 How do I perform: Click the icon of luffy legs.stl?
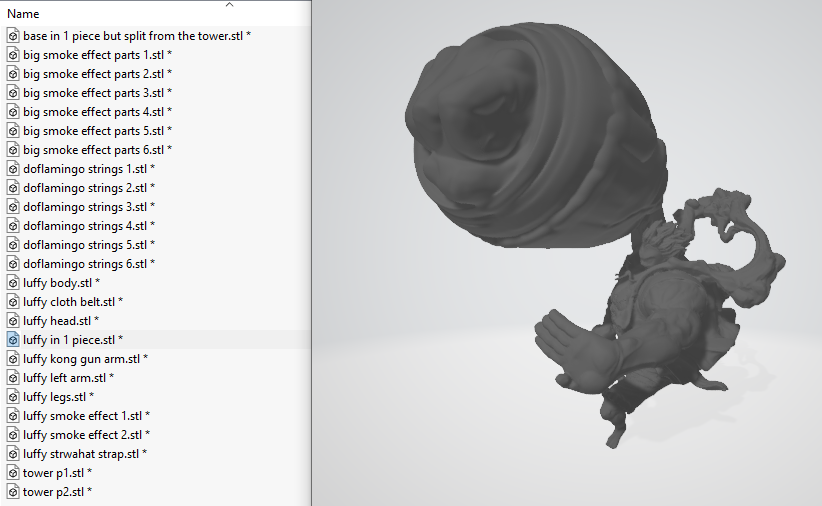coord(13,397)
